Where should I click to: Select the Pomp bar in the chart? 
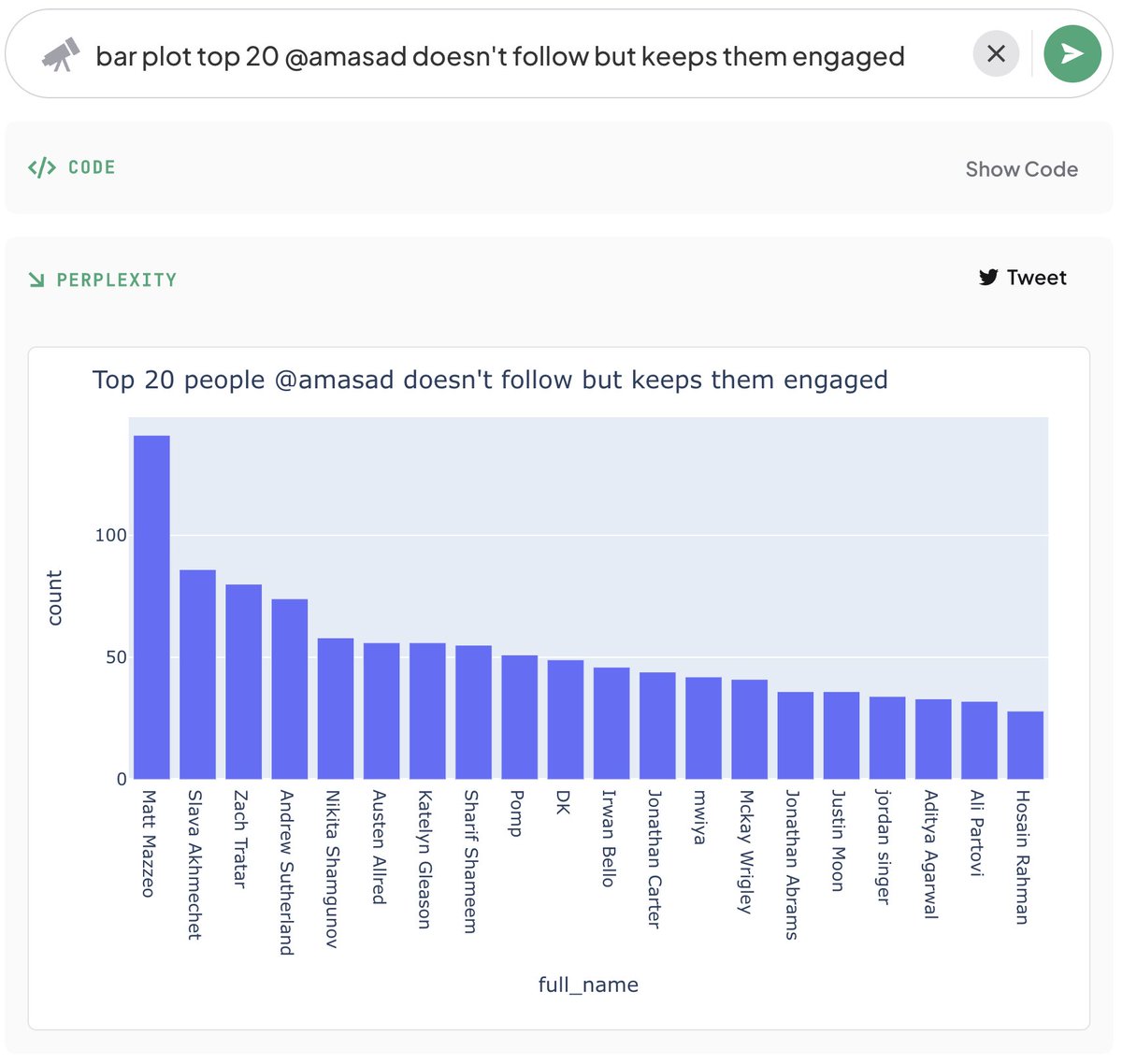(x=520, y=717)
